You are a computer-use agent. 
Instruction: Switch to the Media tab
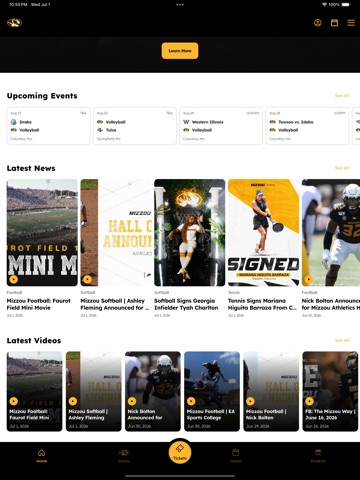point(235,456)
